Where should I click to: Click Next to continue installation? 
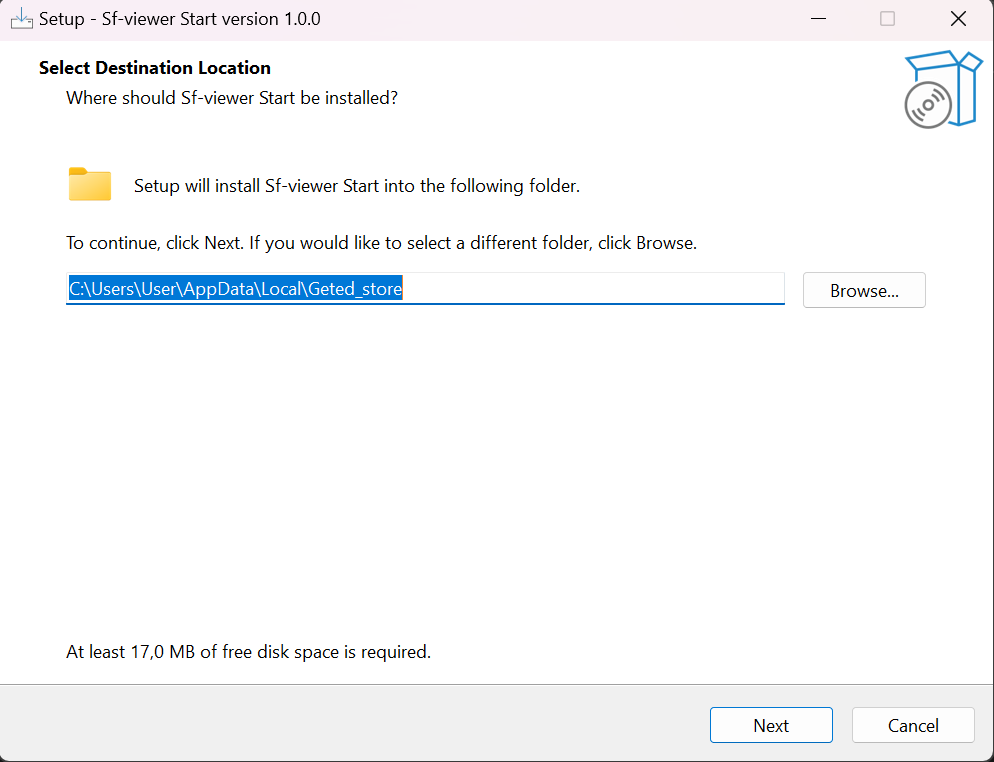[771, 725]
